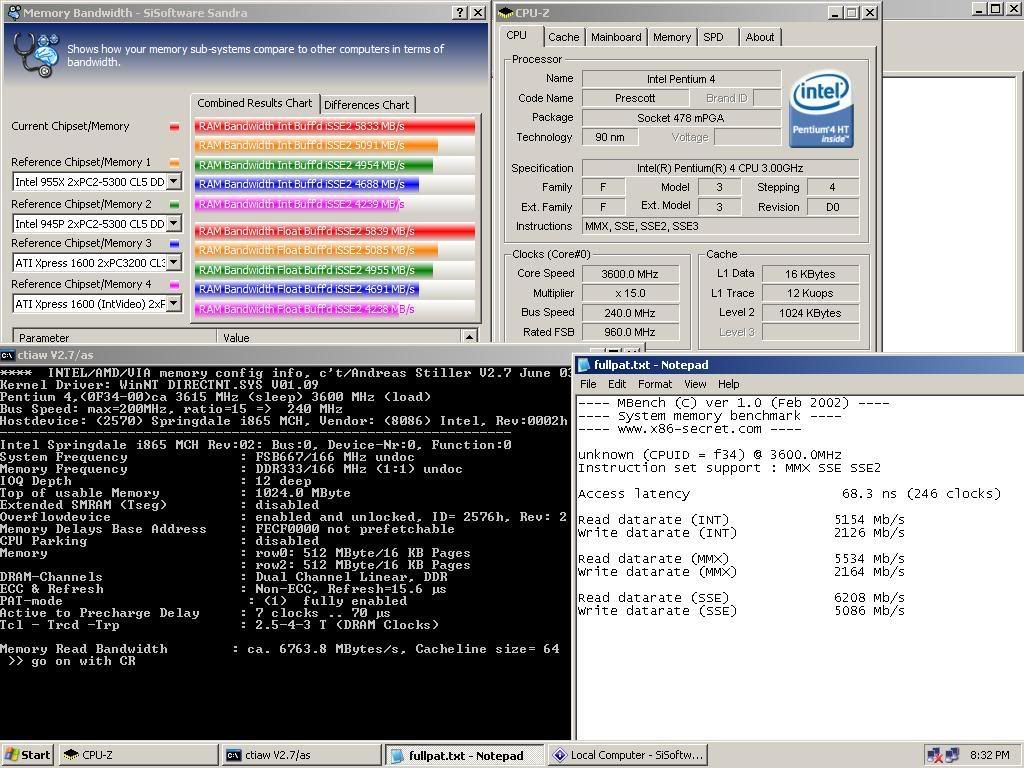This screenshot has width=1024, height=768.
Task: Click the system tray clock 8:32 PM
Action: coord(989,755)
